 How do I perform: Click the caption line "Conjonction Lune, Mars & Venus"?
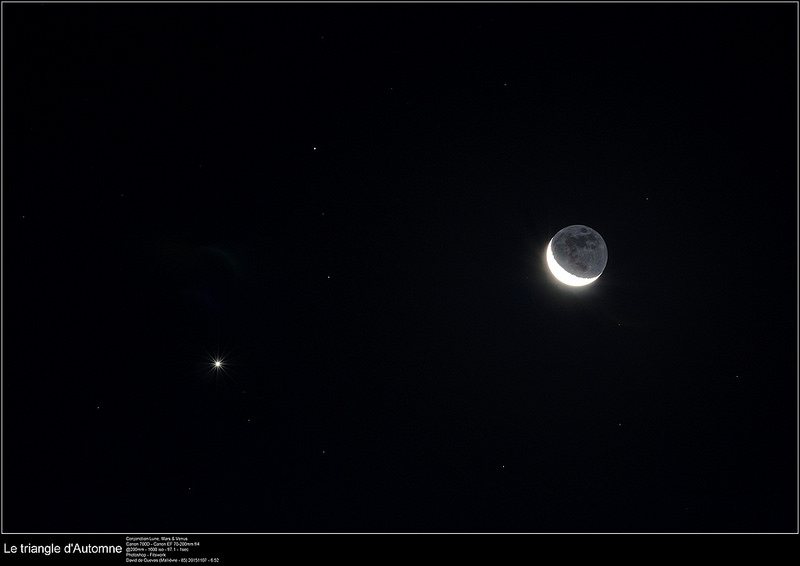157,538
